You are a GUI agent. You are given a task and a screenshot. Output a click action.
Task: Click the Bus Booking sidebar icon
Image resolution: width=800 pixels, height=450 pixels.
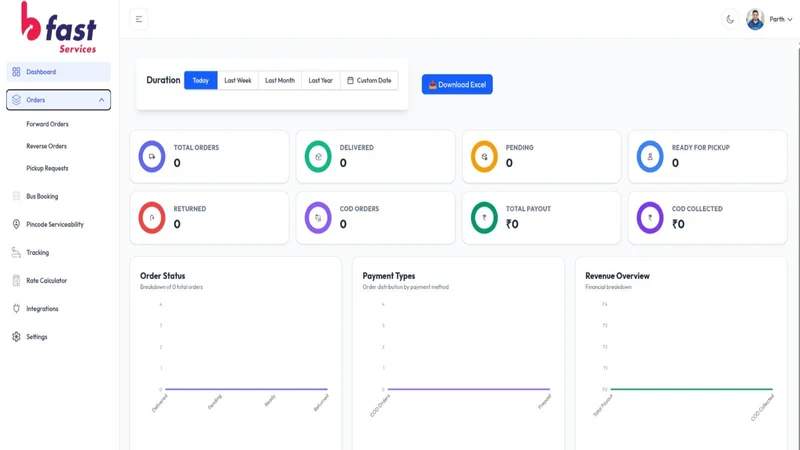16,196
